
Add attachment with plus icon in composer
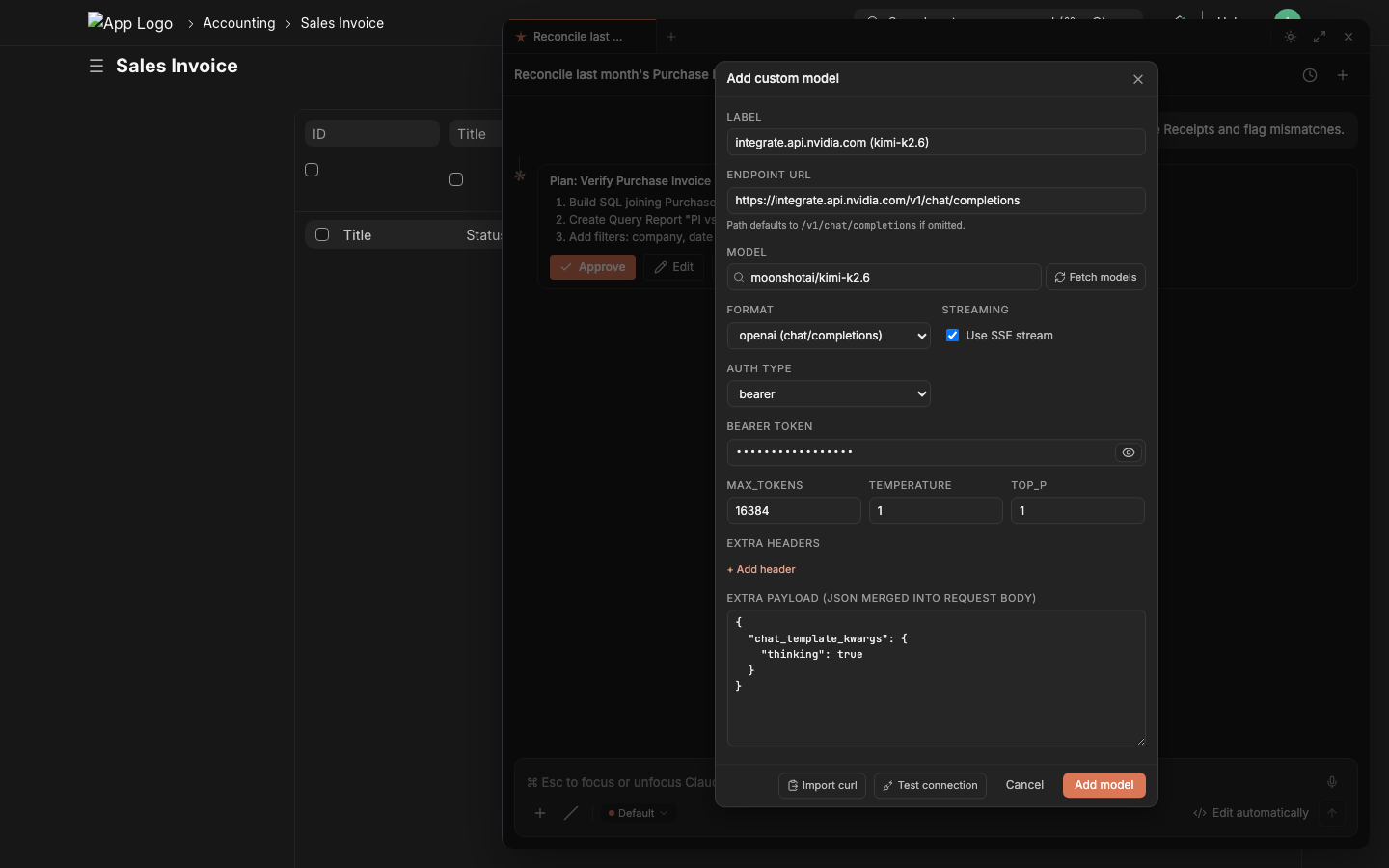pos(540,813)
